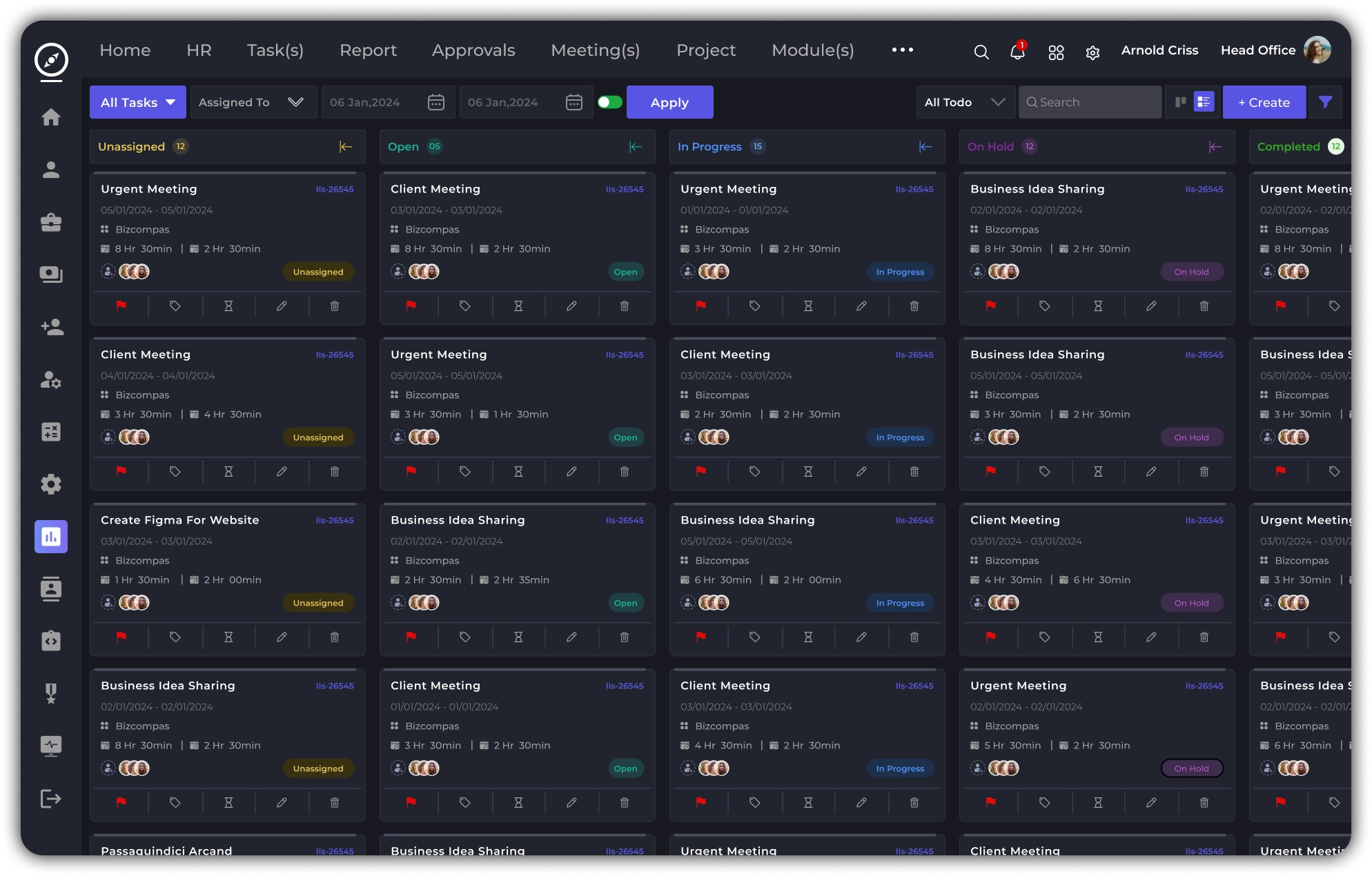Open sidebar briefcase icon
The height and width of the screenshot is (876, 1372).
click(51, 222)
